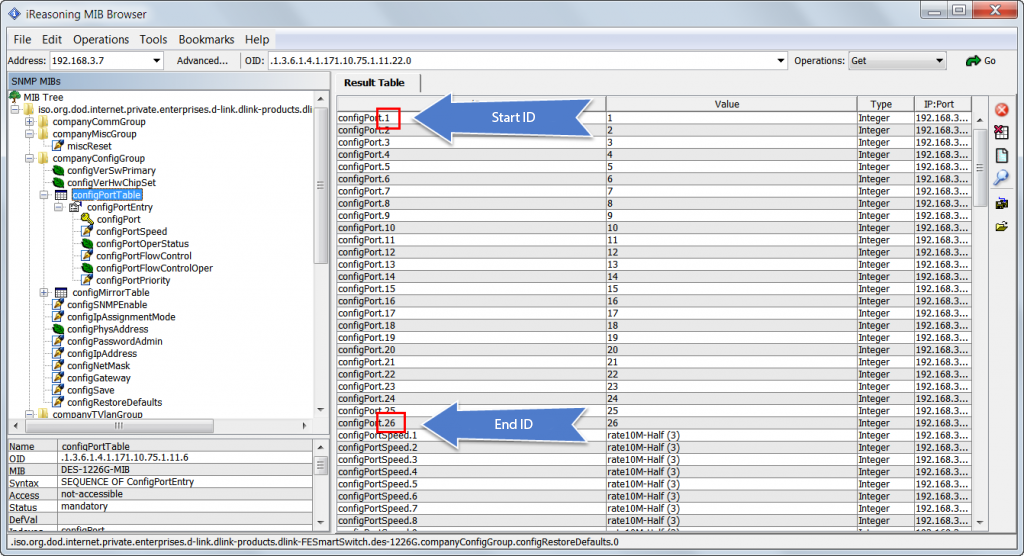This screenshot has height=556, width=1024.
Task: Click the Save results floppy icon
Action: [1001, 204]
